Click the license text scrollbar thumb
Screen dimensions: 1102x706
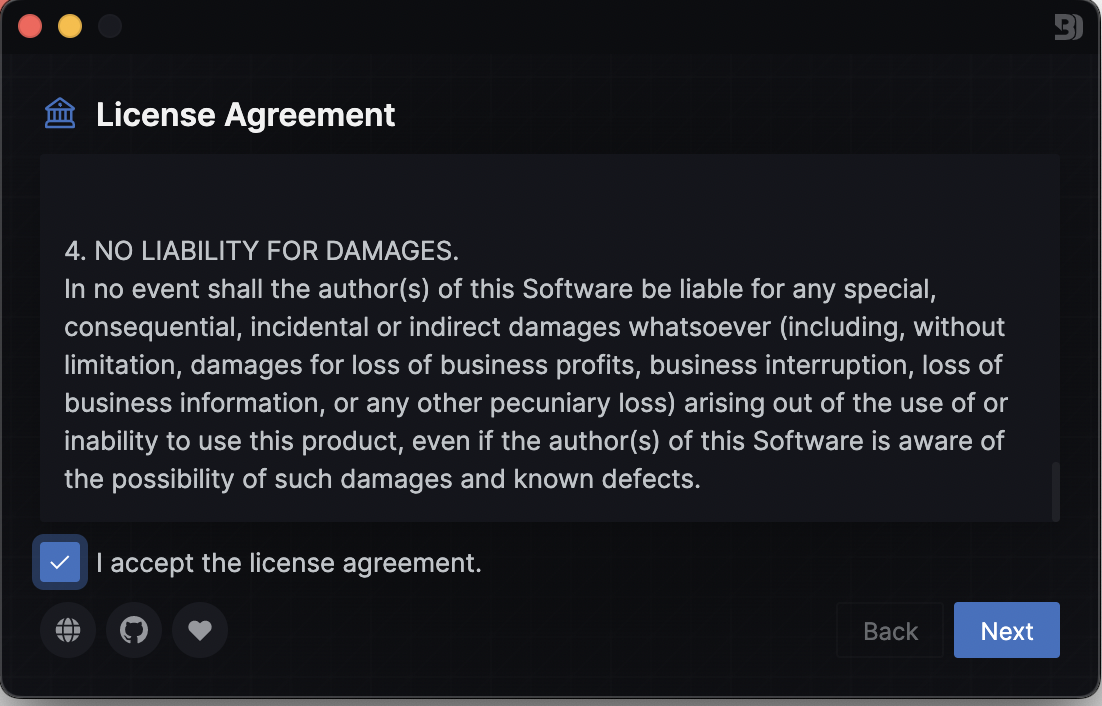(x=1055, y=492)
